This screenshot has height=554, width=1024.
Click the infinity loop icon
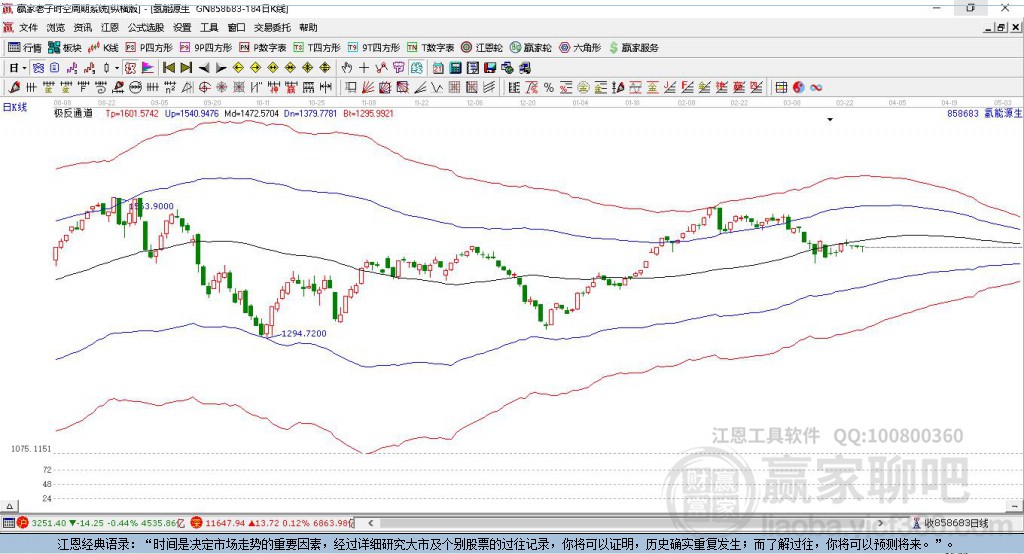(x=816, y=88)
